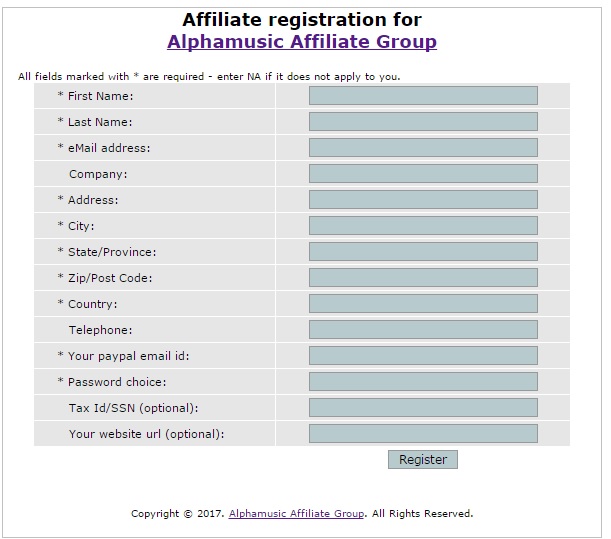Focus the Last Name text box
Viewport: 611px width, 539px height.
pos(423,122)
